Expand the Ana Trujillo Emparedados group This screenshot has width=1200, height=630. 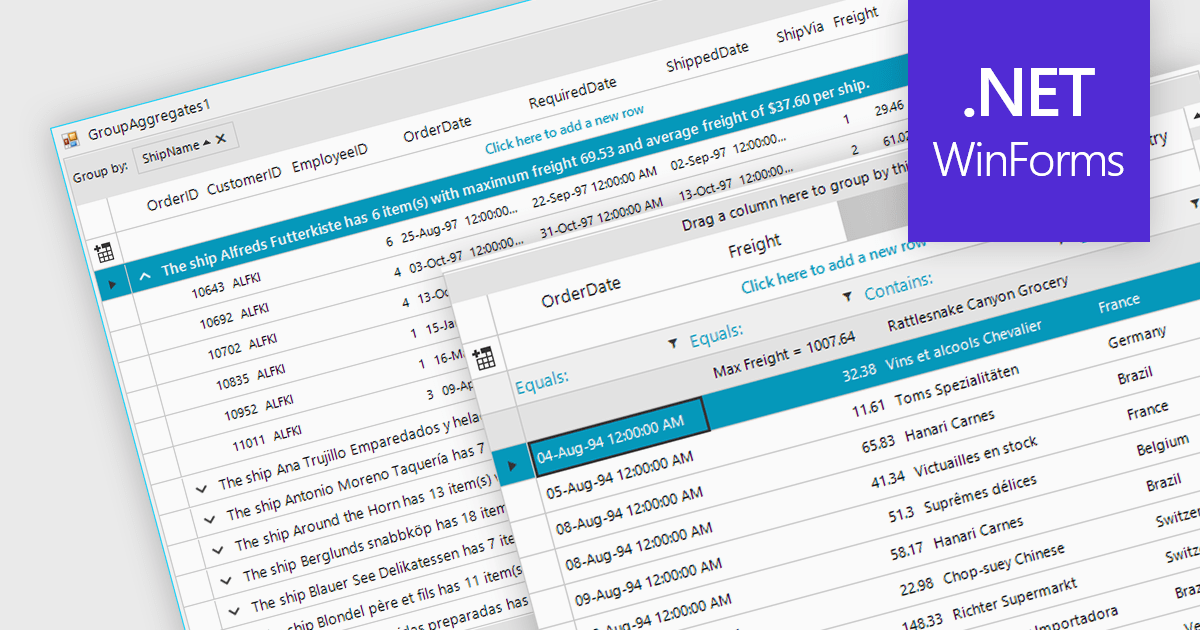(x=203, y=488)
